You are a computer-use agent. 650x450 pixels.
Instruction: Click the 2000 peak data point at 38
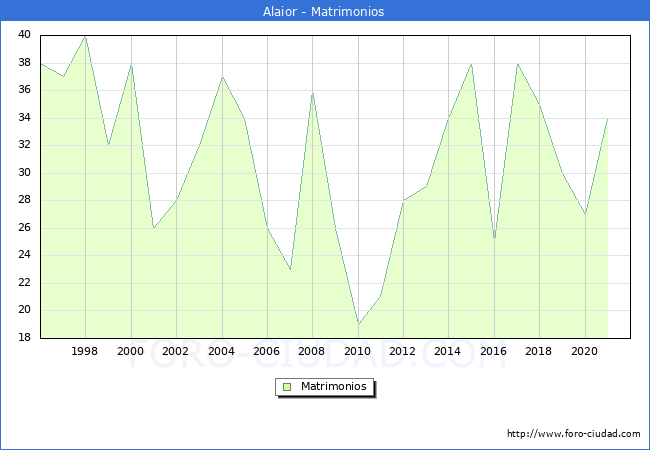point(131,64)
